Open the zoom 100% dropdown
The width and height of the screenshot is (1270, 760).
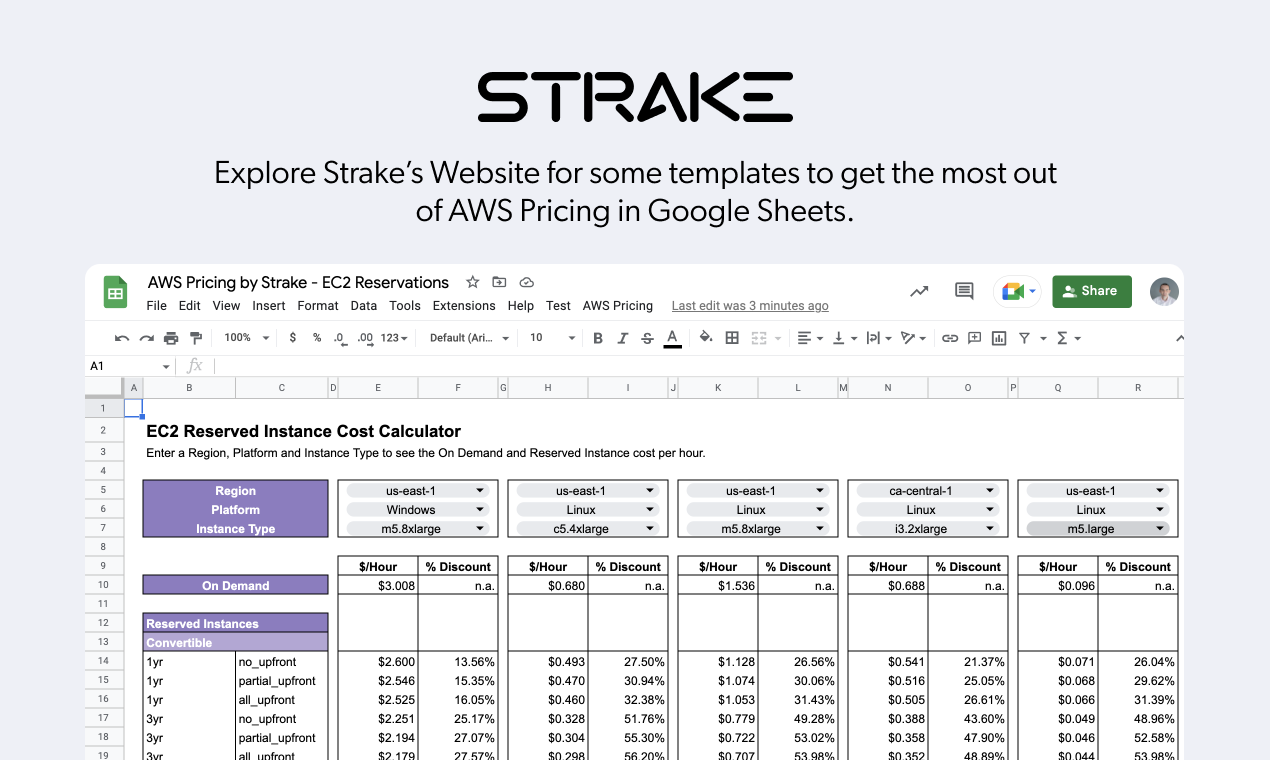click(246, 338)
